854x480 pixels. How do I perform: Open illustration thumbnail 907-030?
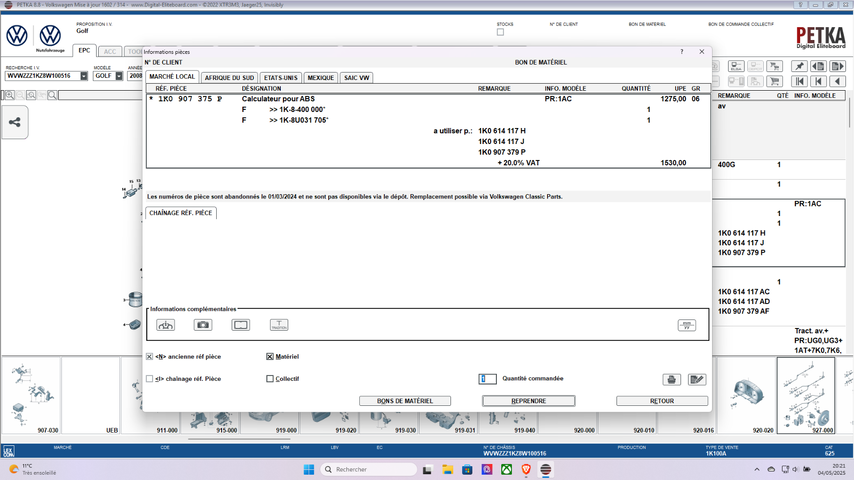click(x=33, y=396)
